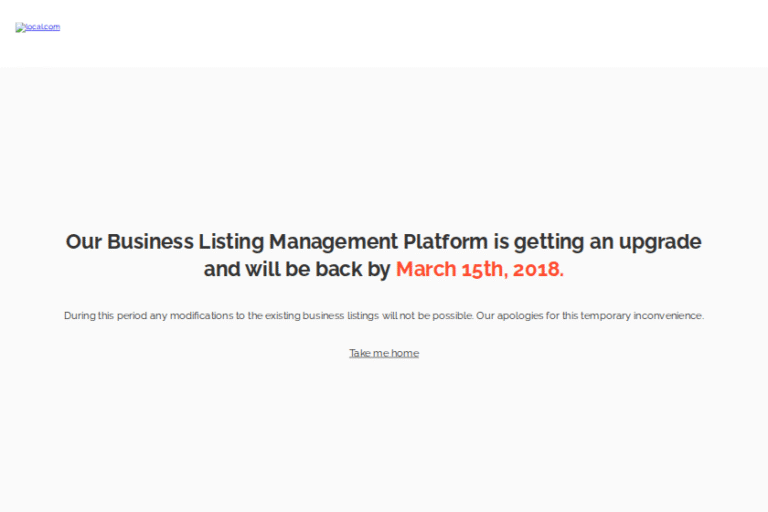Click 'and will be back by' heading text

(297, 269)
